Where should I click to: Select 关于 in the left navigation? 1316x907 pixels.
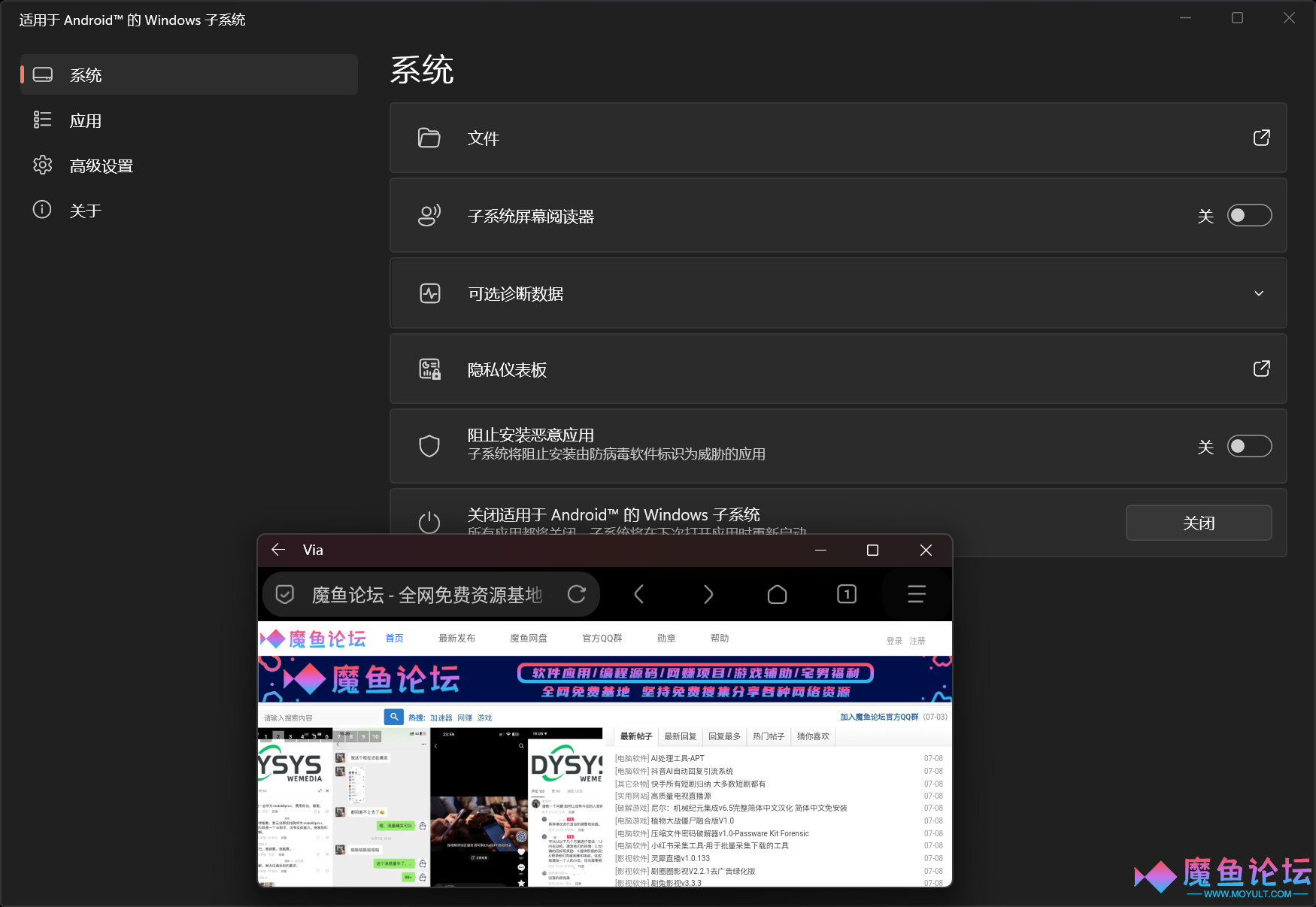[x=189, y=210]
